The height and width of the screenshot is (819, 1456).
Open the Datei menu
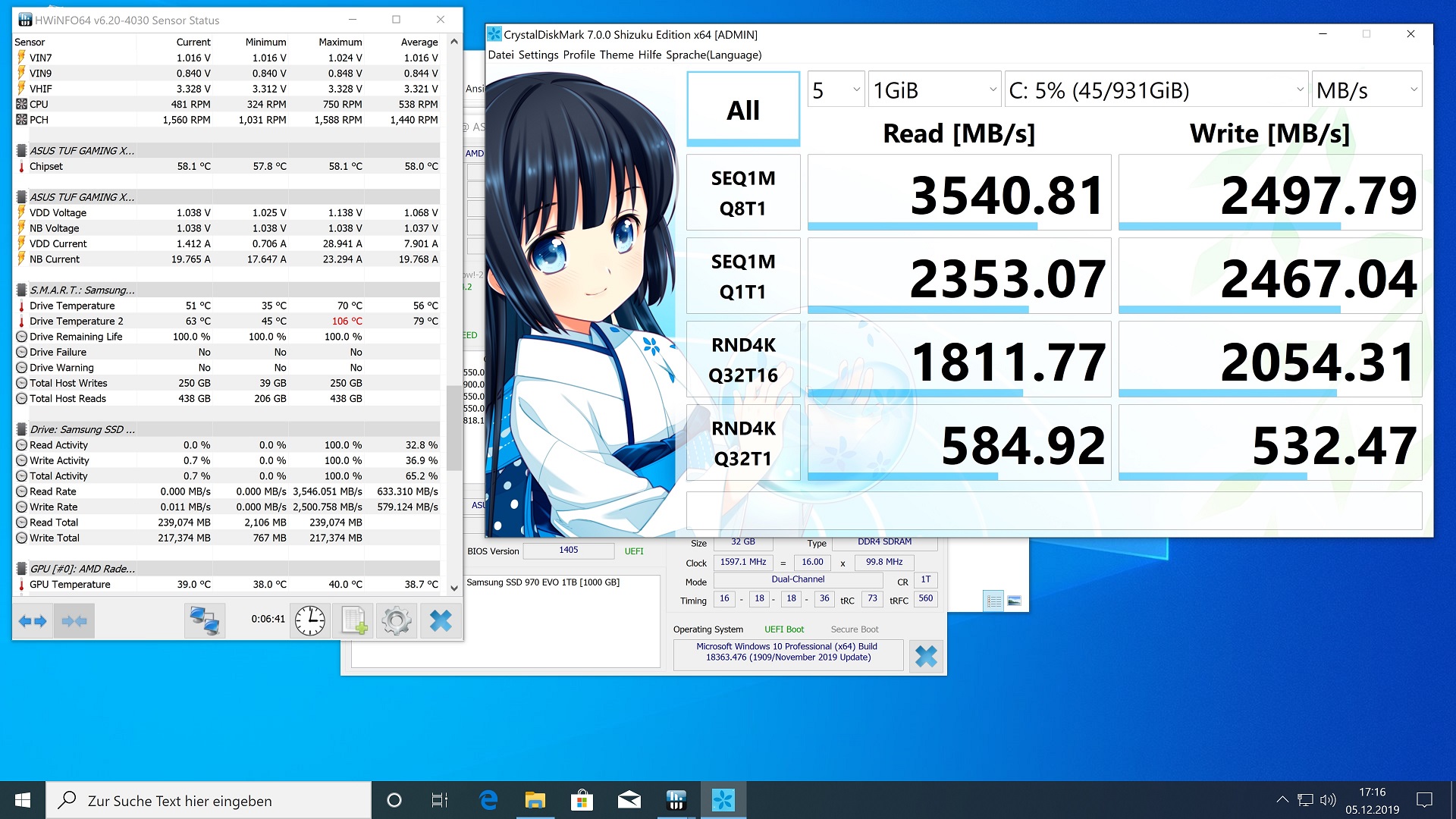[x=500, y=55]
